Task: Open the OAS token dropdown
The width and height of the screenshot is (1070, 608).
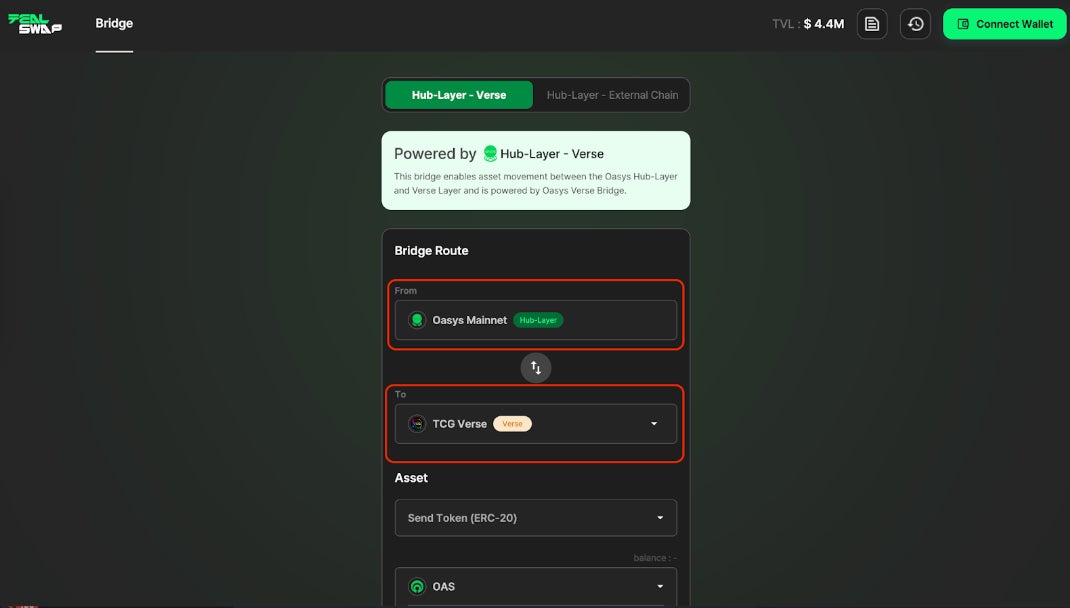Action: pos(536,586)
